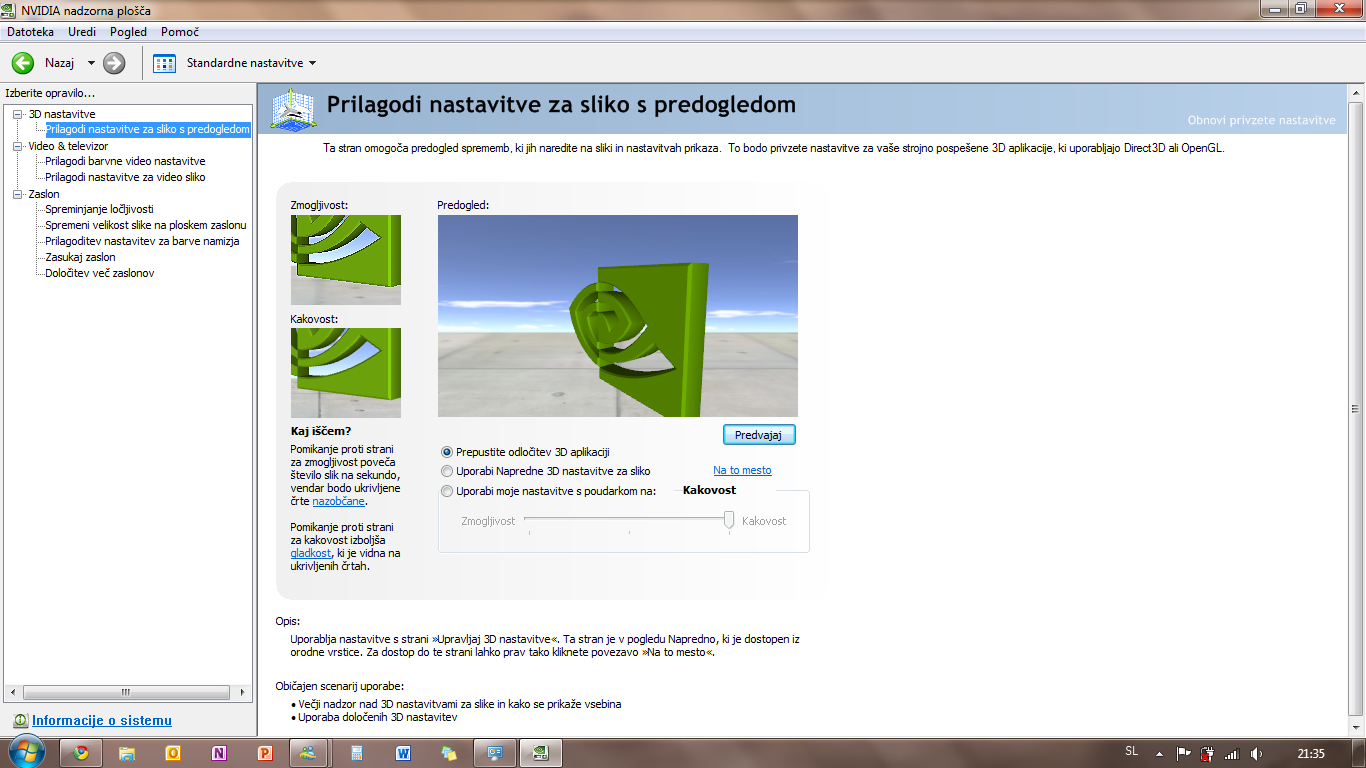The width and height of the screenshot is (1366, 768).
Task: Select Prilagodi nastavitve za sliko s predogledom
Action: coord(147,130)
